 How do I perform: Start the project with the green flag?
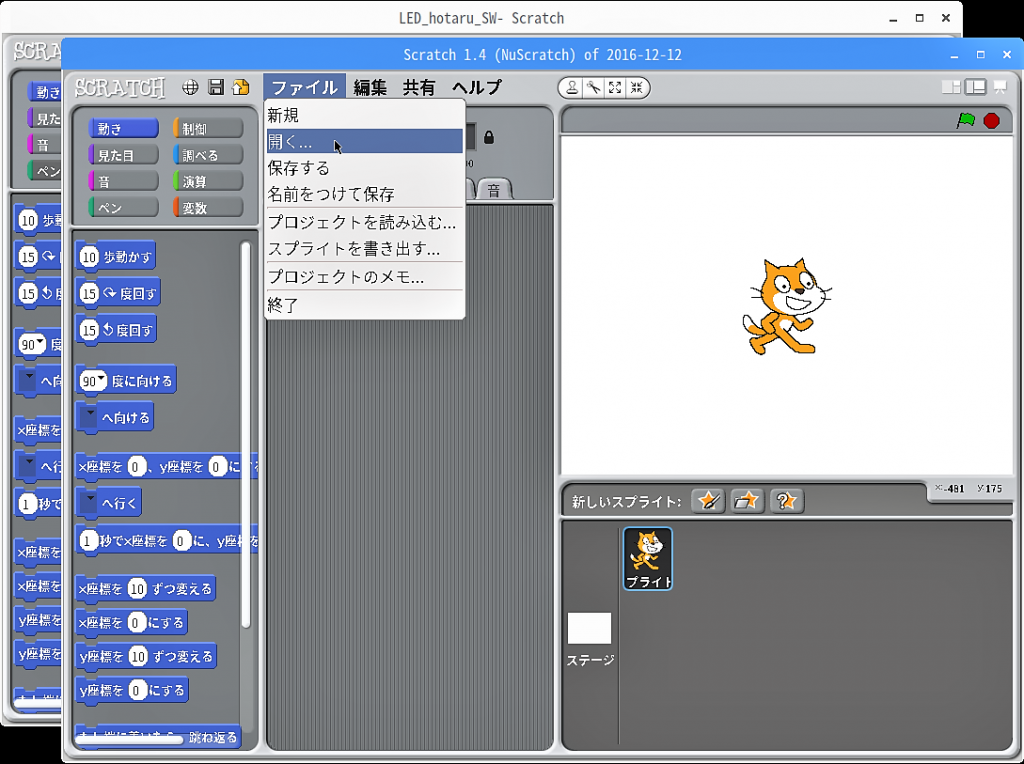pos(965,121)
